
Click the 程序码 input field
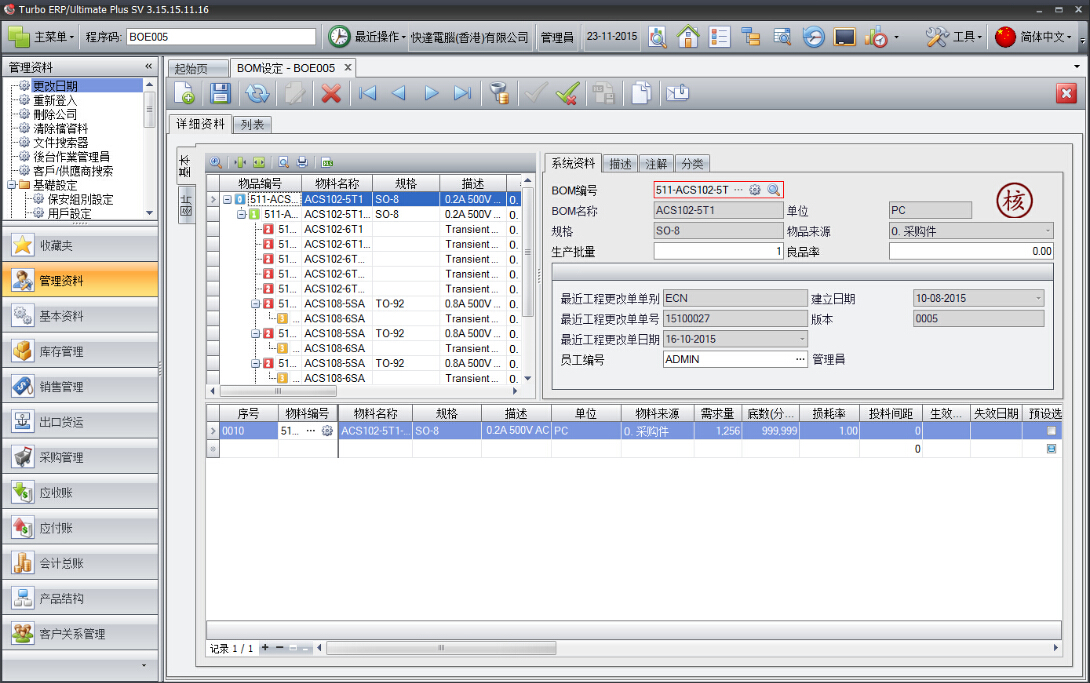coord(221,37)
